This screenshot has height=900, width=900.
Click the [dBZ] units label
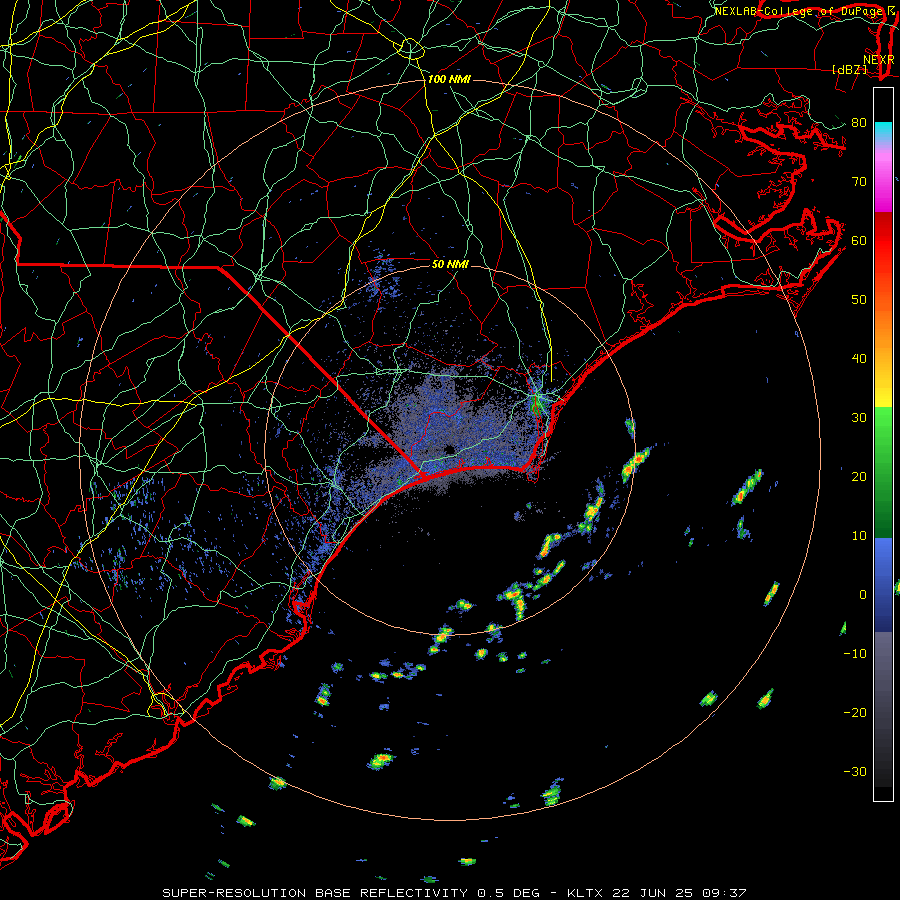pyautogui.click(x=849, y=69)
